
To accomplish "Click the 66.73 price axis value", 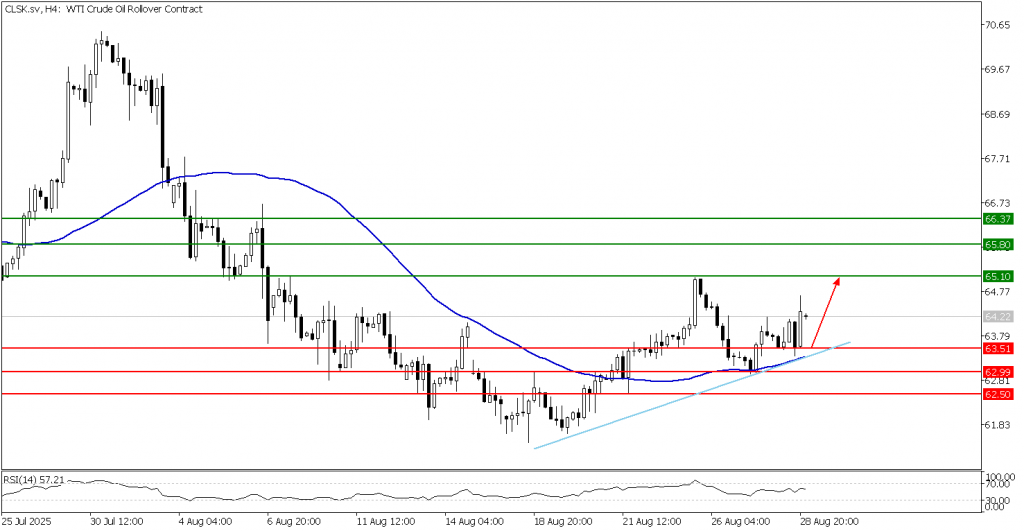I will pos(998,204).
